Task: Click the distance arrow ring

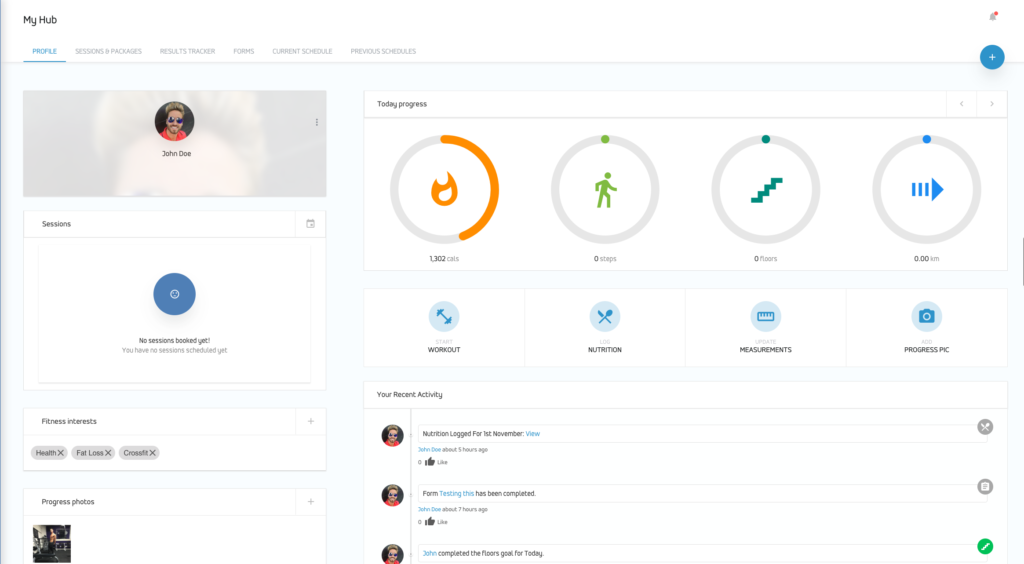Action: tap(927, 189)
